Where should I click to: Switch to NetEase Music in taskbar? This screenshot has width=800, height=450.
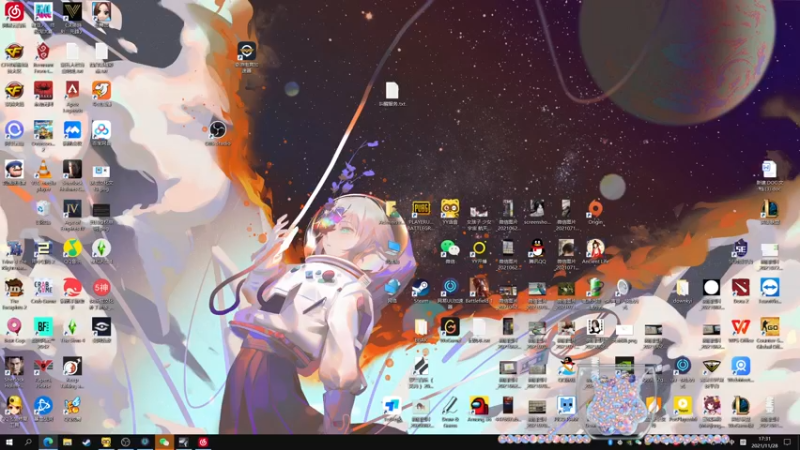coord(203,442)
